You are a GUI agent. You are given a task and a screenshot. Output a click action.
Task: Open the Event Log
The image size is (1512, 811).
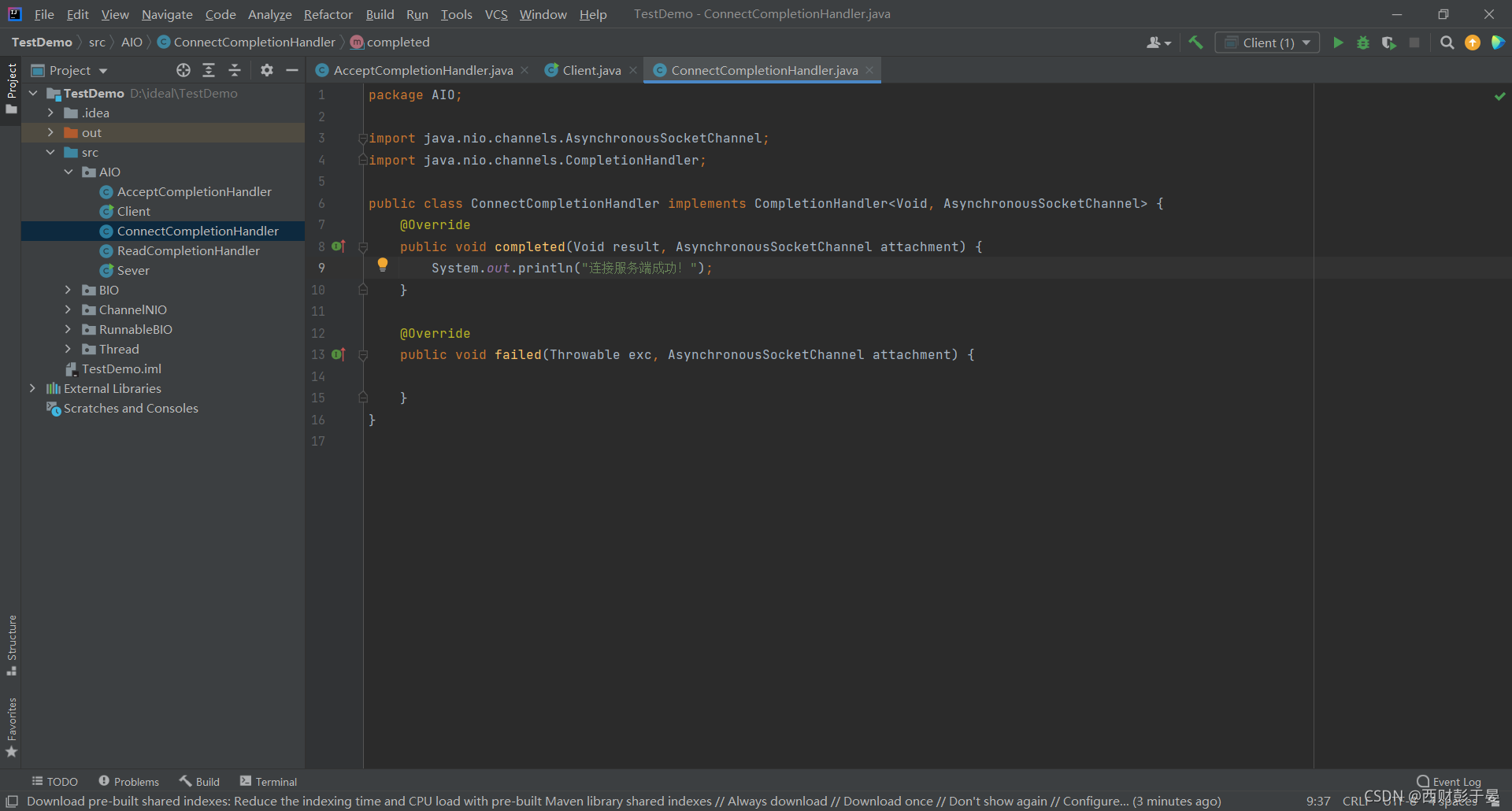coord(1449,781)
